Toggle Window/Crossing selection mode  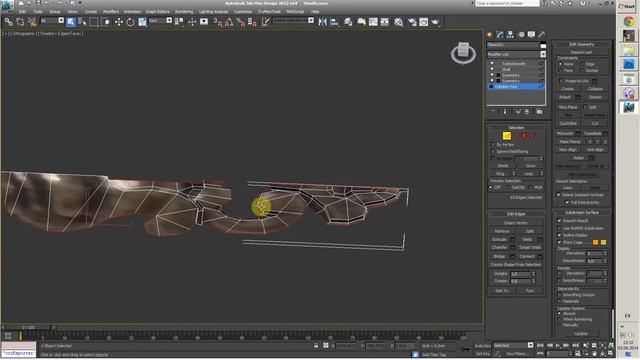pyautogui.click(x=106, y=22)
